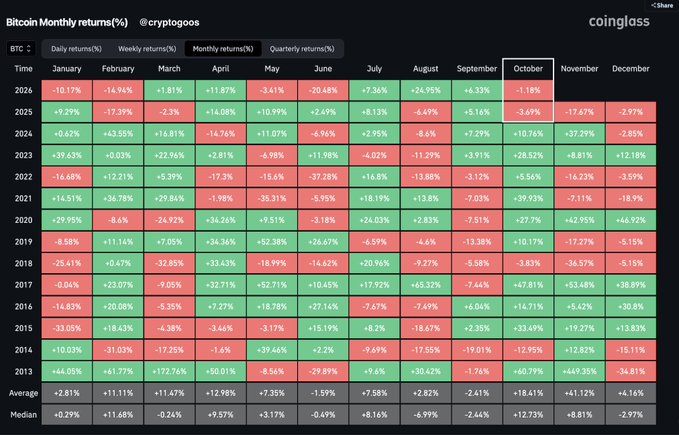Click the 2025 February cell -17.39%
This screenshot has width=679, height=435.
[x=118, y=112]
